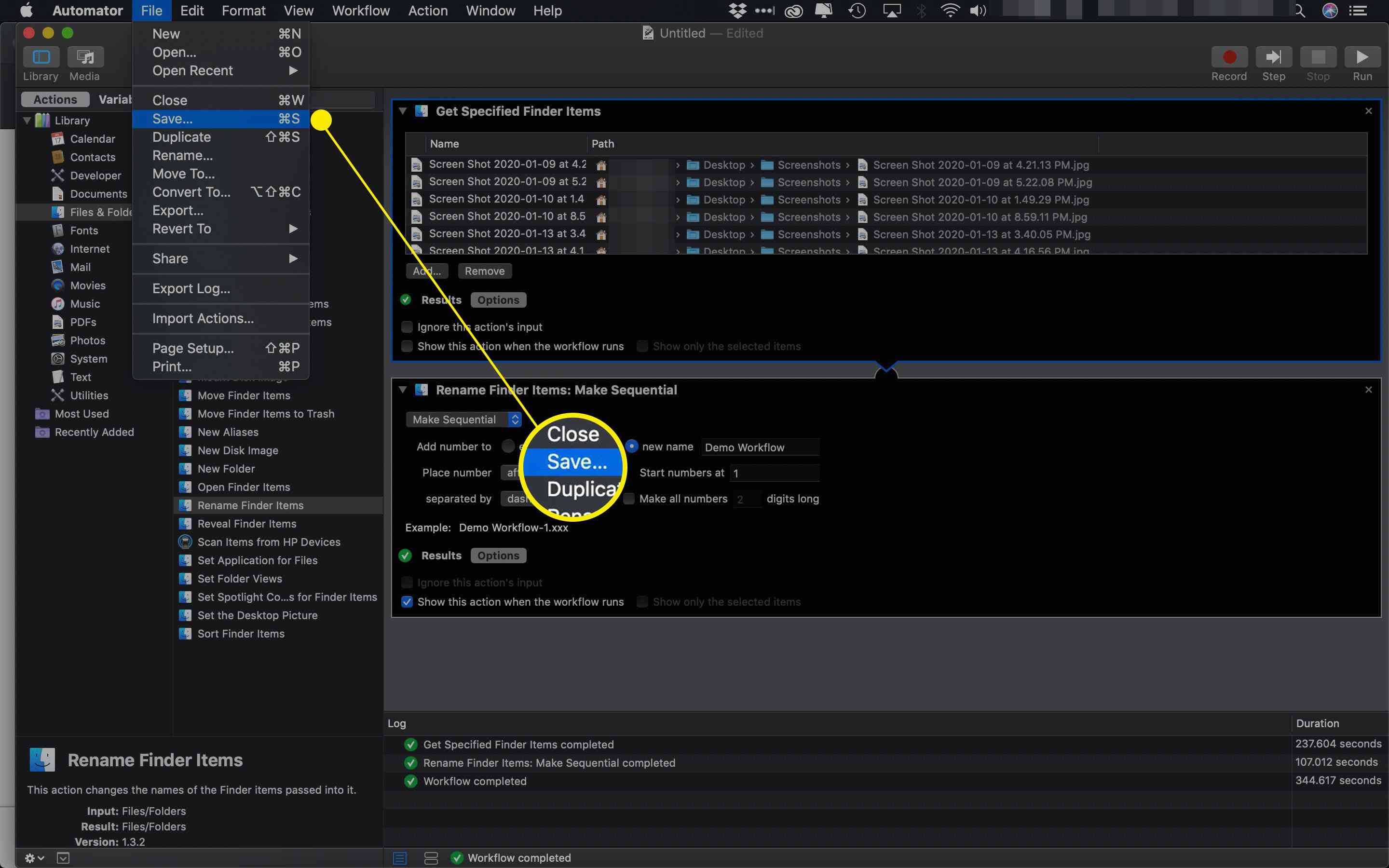1389x868 pixels.
Task: Click Options in Rename Finder Items action
Action: click(498, 556)
